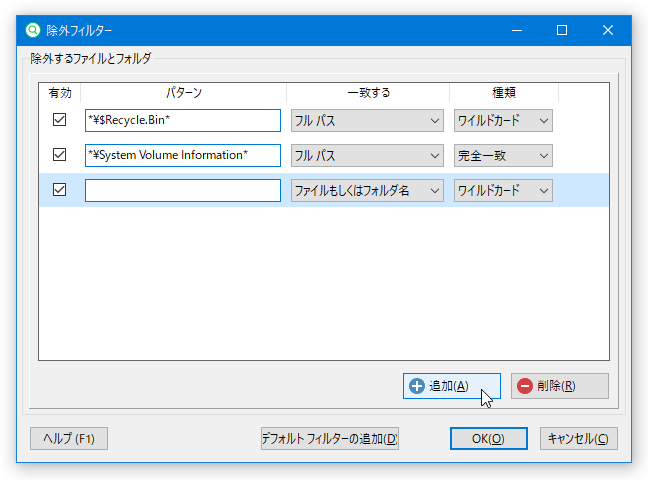Expand the ファイルもしくはフォルダ名 match dropdown
This screenshot has width=648, height=480.
click(367, 191)
